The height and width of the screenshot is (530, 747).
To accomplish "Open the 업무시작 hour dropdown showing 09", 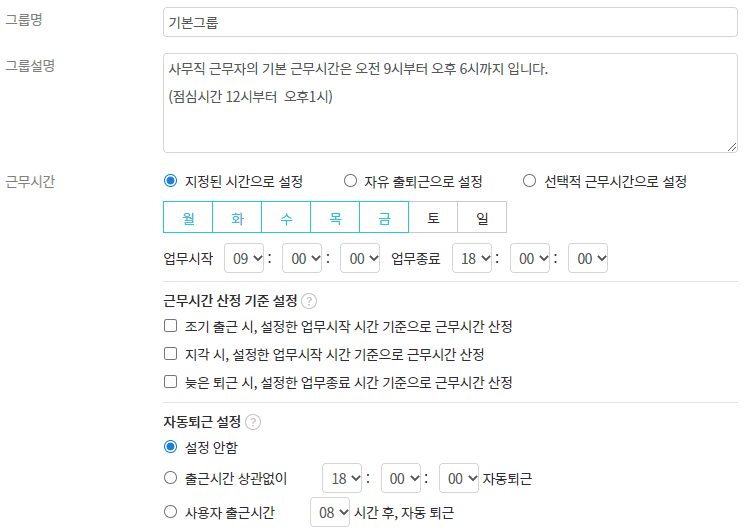I will pos(244,258).
